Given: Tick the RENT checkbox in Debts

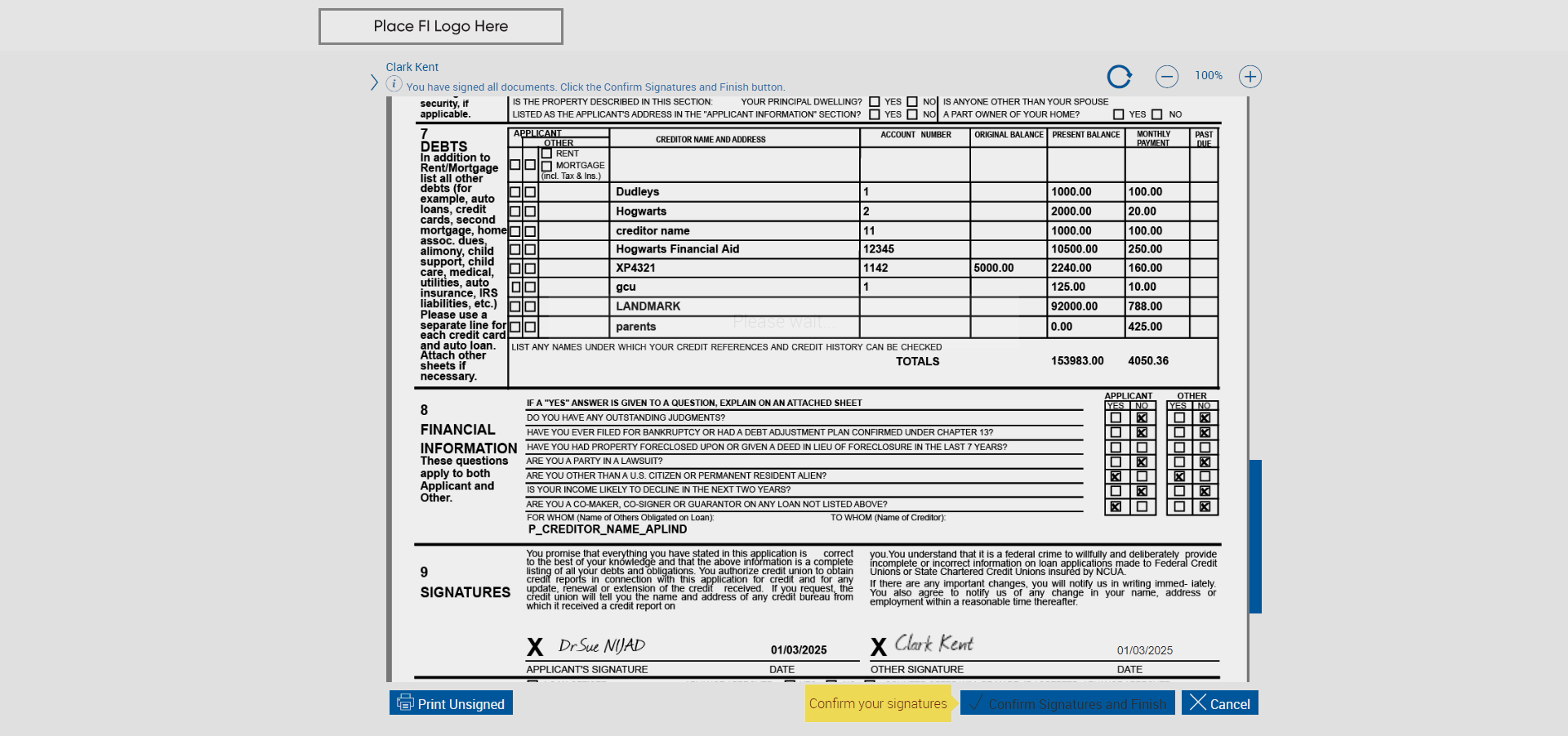Looking at the screenshot, I should click(547, 154).
